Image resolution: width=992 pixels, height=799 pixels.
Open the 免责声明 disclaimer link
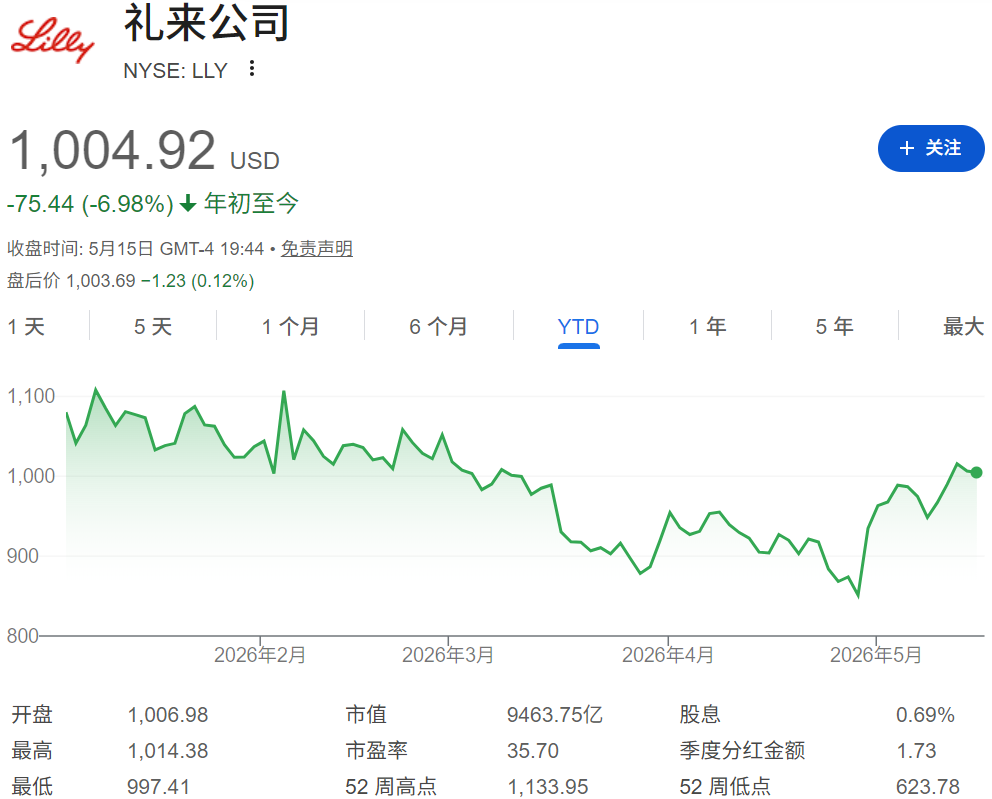click(x=316, y=249)
